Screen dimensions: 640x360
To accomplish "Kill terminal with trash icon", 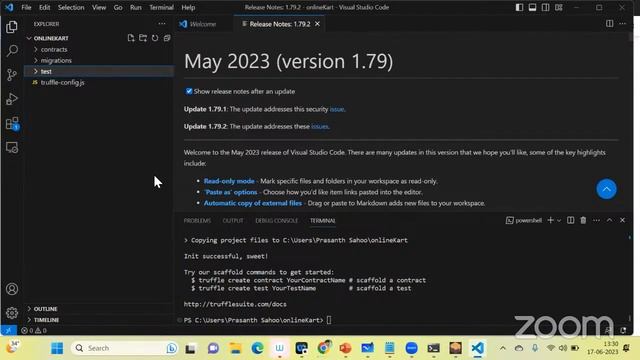I will coord(583,220).
